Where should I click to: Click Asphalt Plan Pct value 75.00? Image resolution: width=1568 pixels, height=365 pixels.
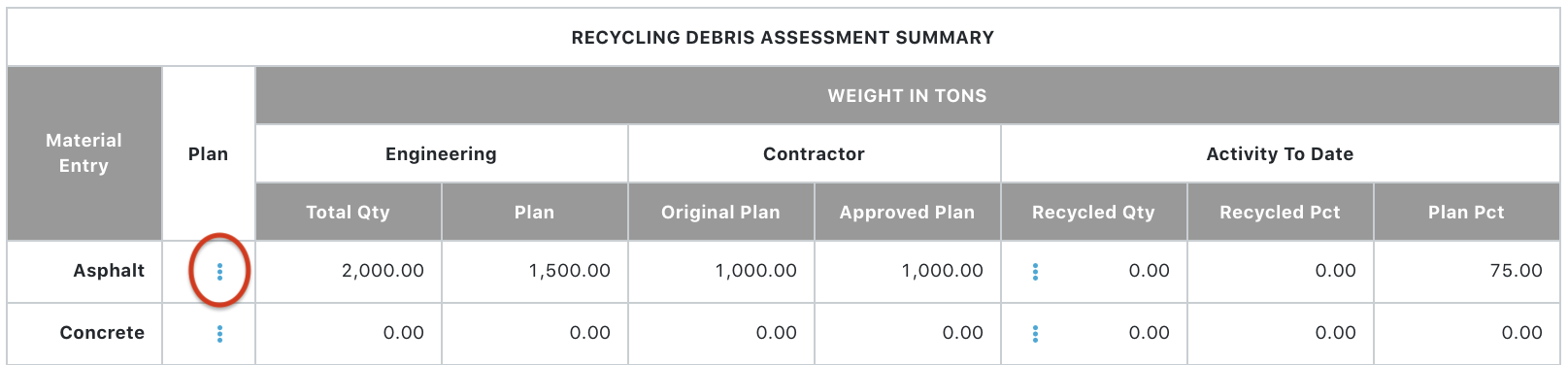click(1516, 271)
